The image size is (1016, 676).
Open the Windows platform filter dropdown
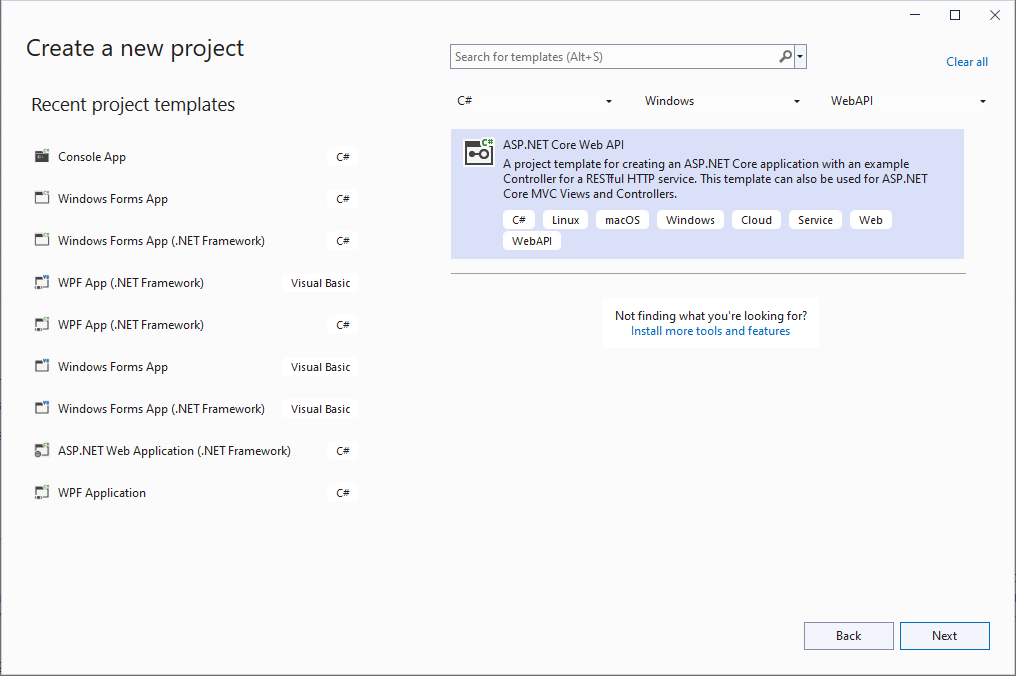722,101
